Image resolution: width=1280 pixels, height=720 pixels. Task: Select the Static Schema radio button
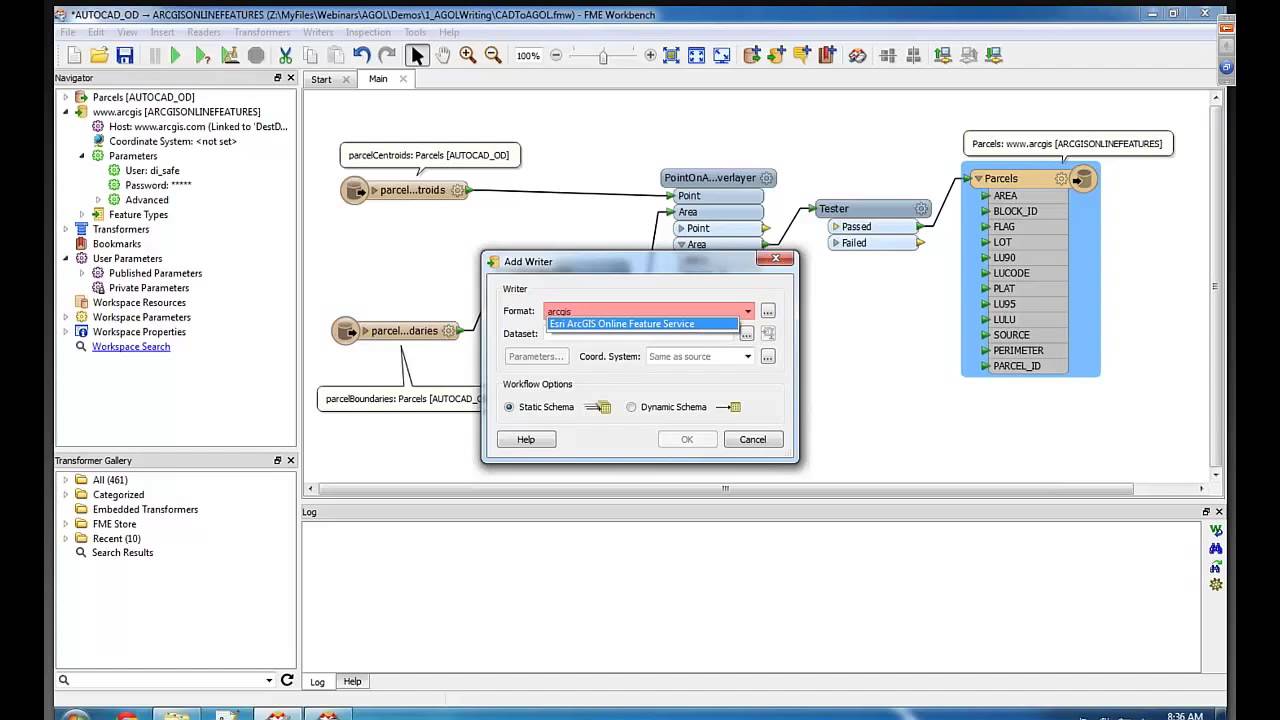coord(509,407)
